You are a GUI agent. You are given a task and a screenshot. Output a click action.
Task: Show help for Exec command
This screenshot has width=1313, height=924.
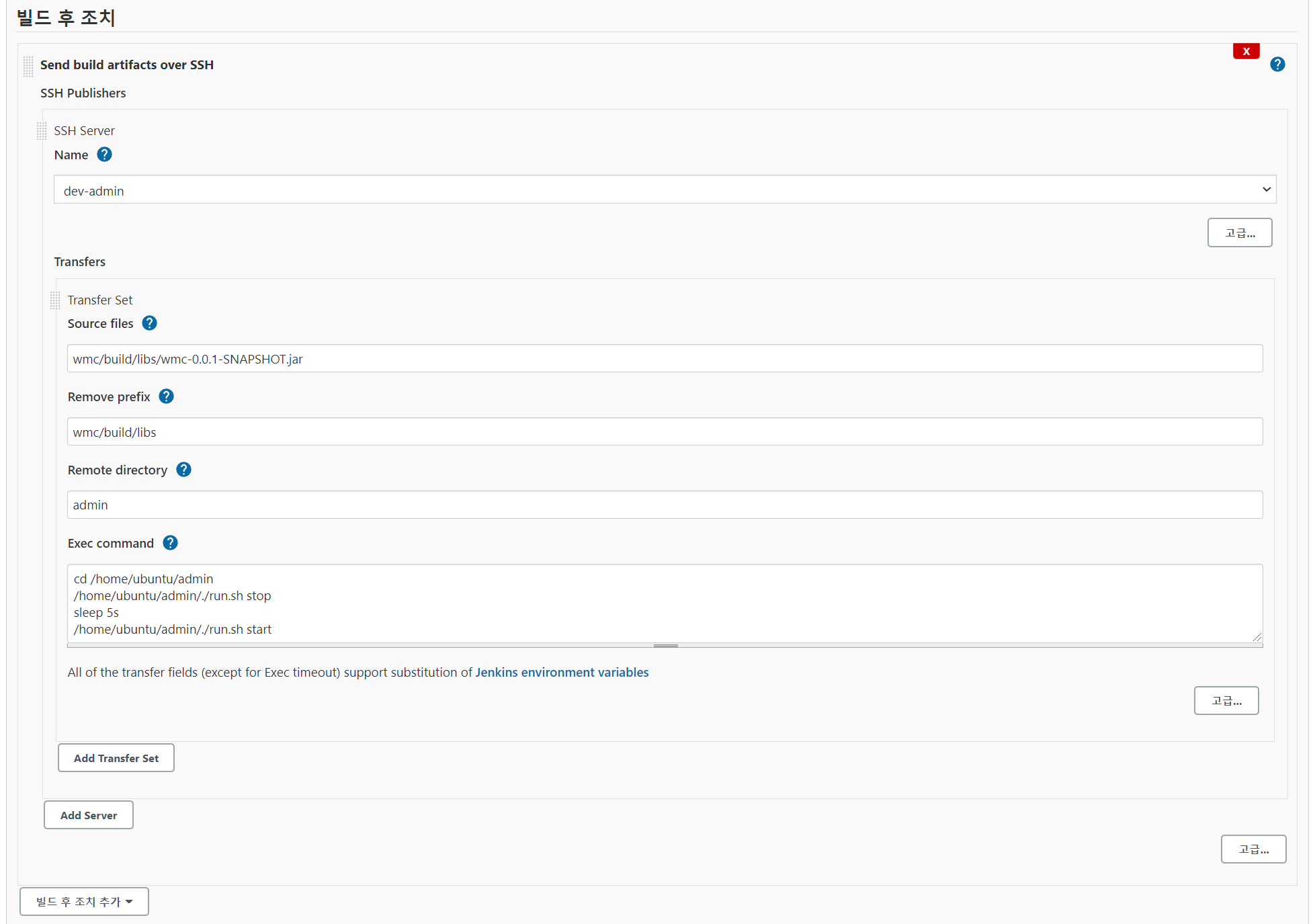[x=170, y=543]
